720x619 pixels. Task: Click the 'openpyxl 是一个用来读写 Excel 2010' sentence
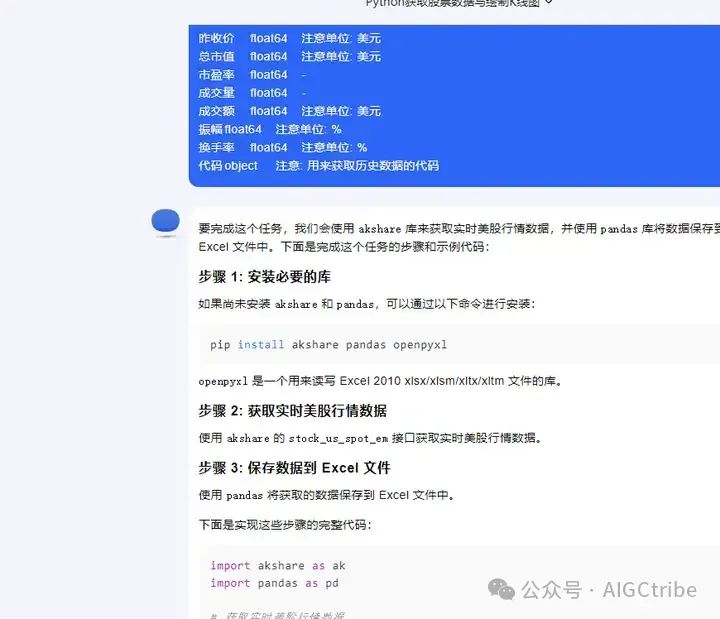tap(380, 381)
